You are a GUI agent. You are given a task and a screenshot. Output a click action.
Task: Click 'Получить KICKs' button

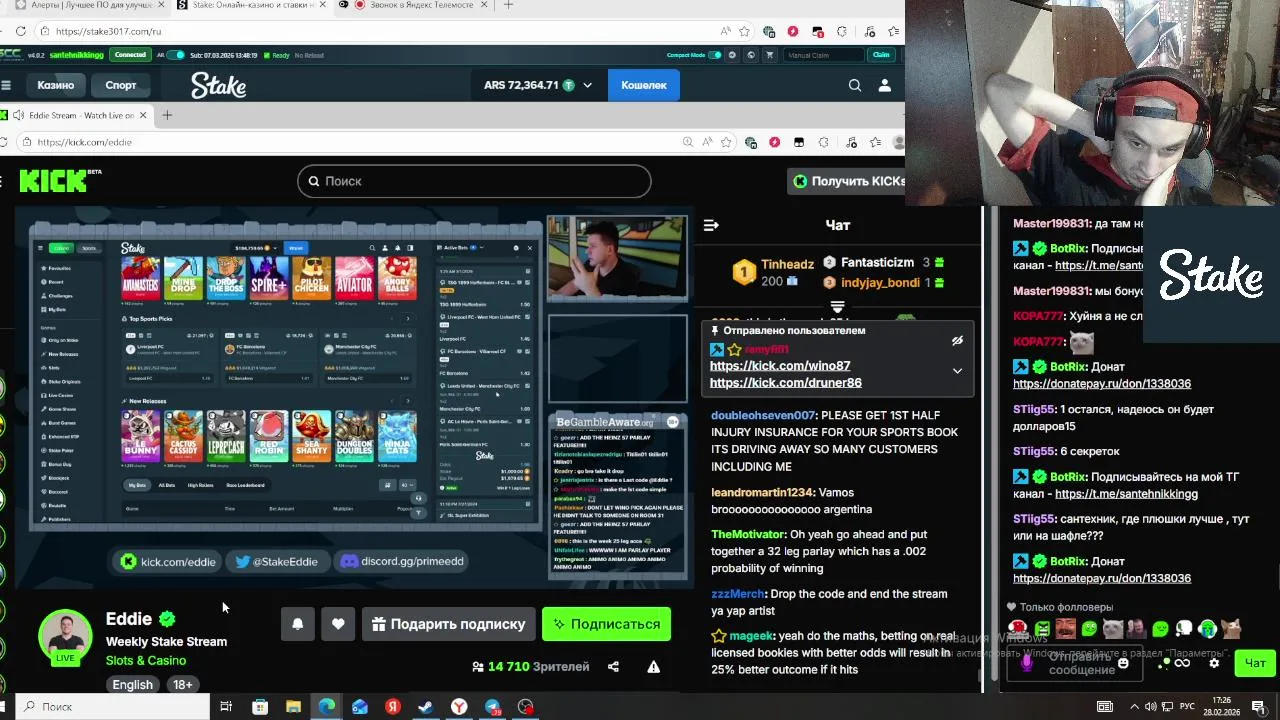(847, 181)
